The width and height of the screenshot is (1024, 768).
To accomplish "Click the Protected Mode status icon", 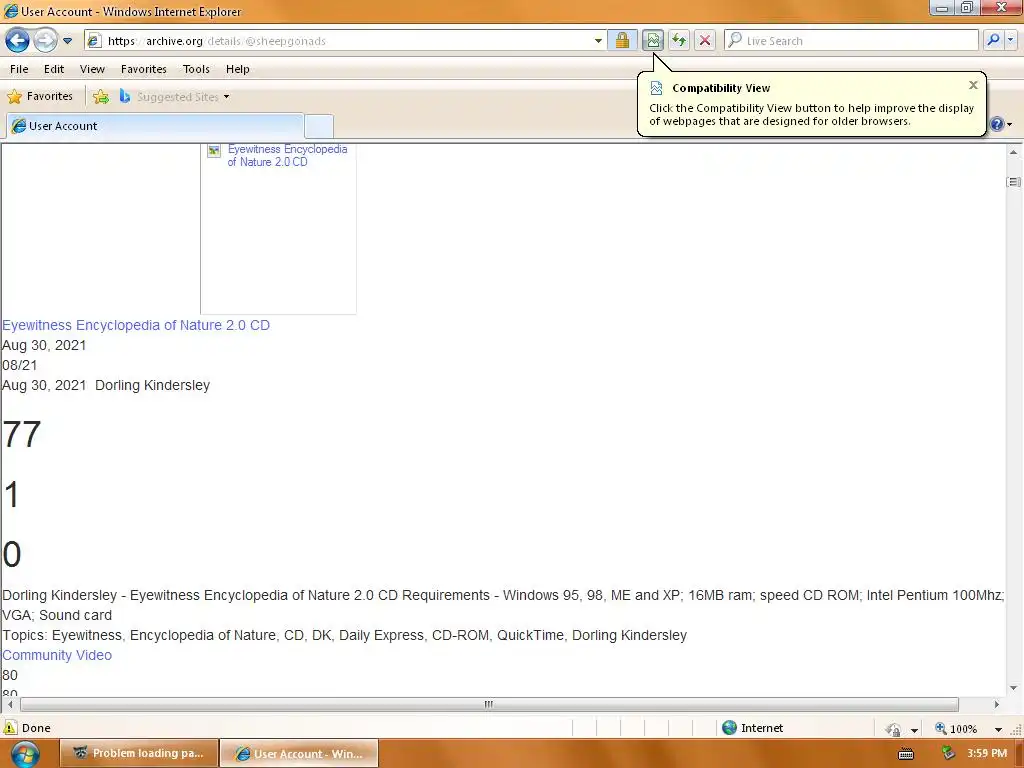I will tap(893, 729).
